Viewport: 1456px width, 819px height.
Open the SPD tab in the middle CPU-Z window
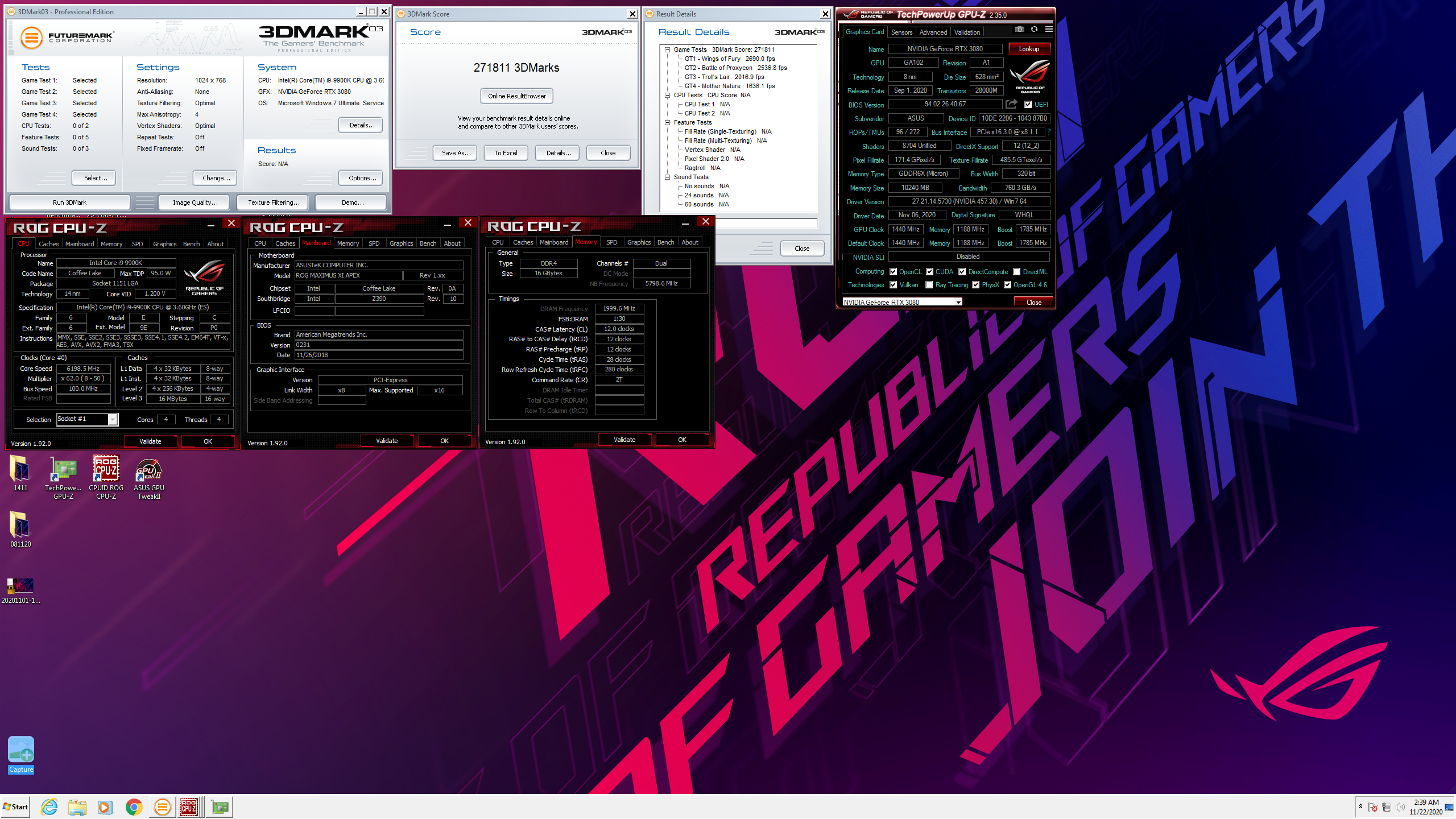click(374, 243)
